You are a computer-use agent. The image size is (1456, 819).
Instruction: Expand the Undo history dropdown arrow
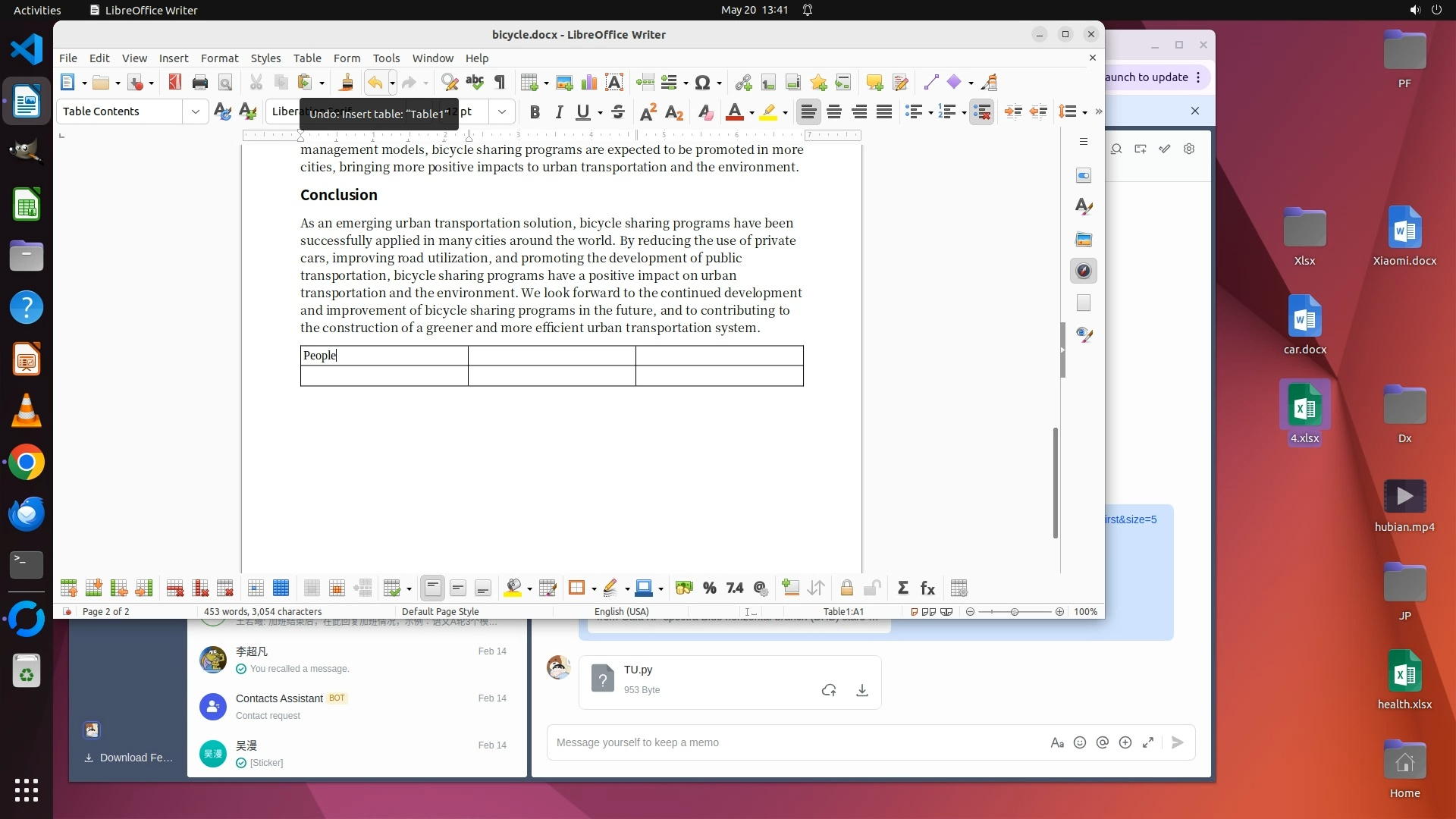point(392,83)
